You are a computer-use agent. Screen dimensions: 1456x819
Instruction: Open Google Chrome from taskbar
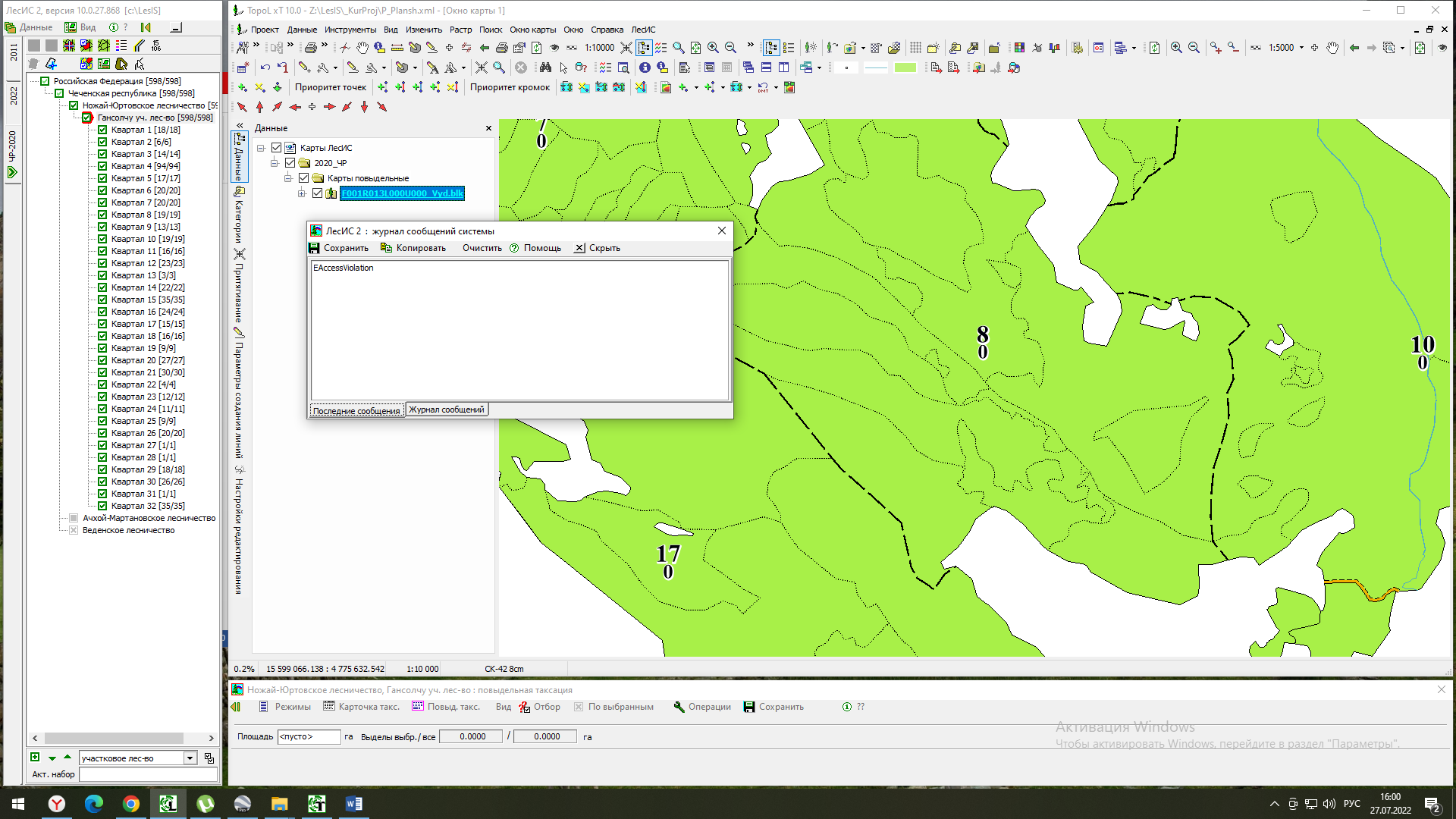[x=131, y=803]
